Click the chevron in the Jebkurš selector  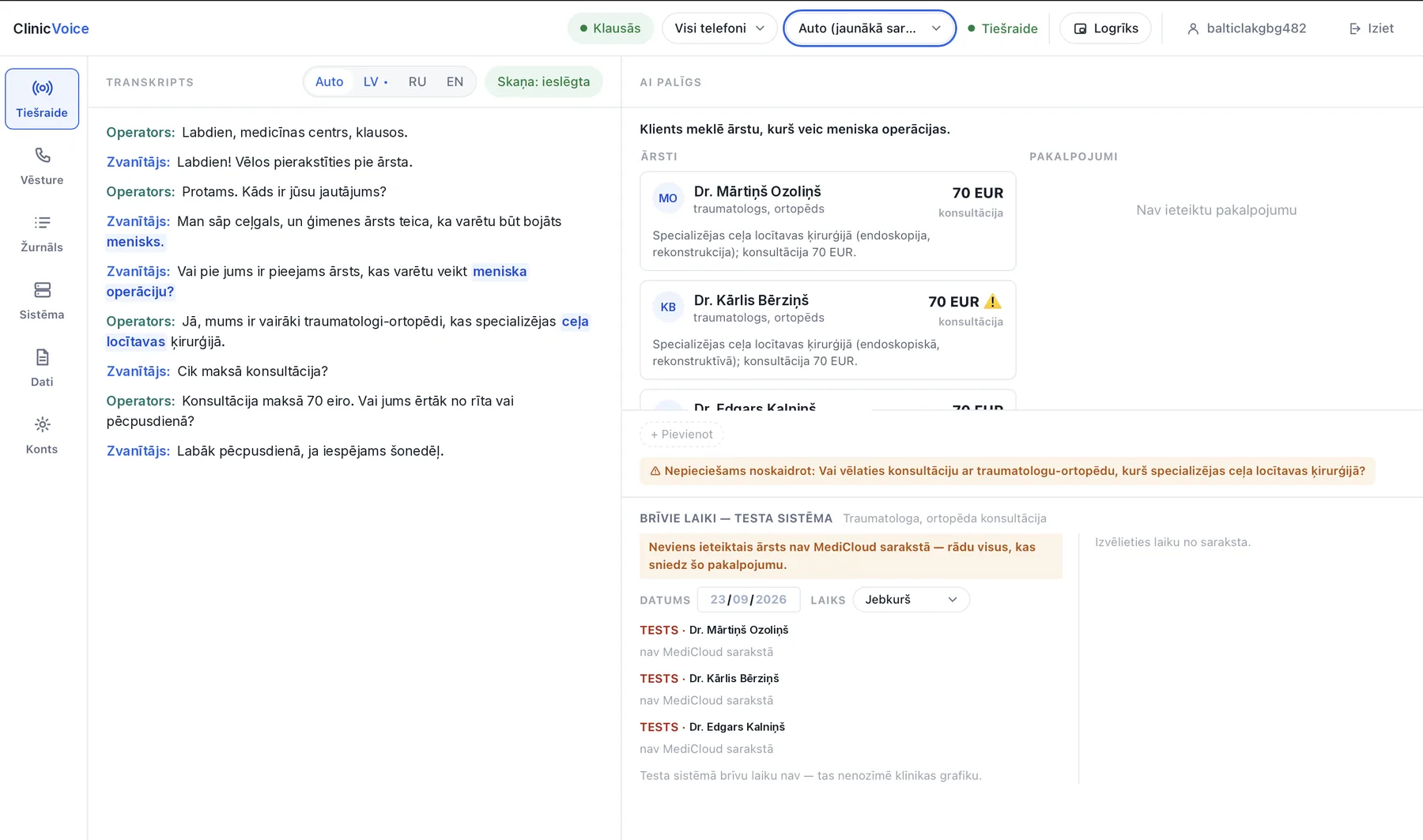click(x=953, y=600)
